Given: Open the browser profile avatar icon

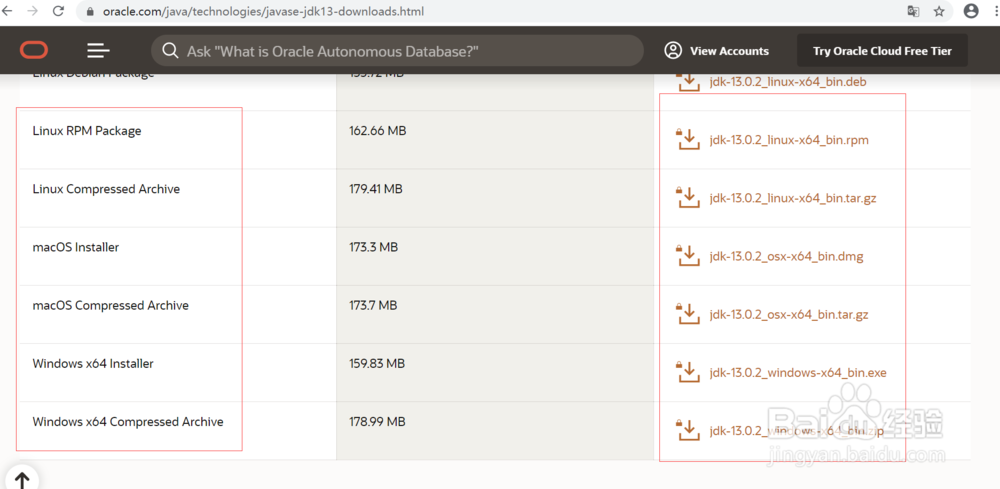Looking at the screenshot, I should coord(971,11).
